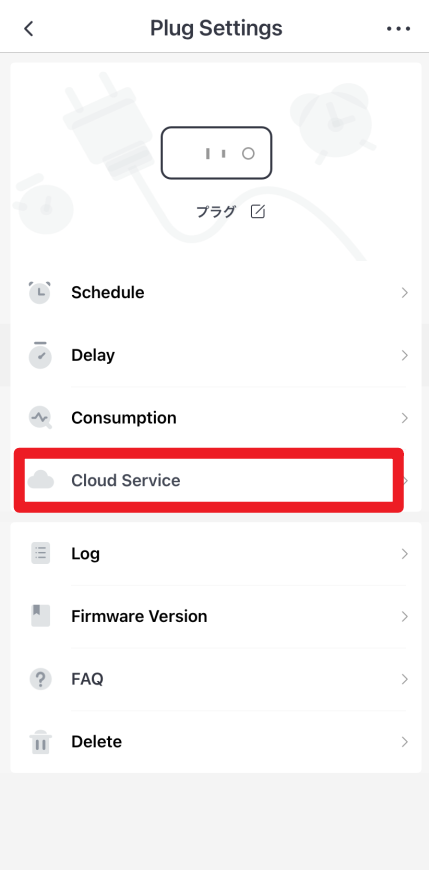Toggle the plug power outlet image
Screen dimensions: 429x870
coord(216,153)
